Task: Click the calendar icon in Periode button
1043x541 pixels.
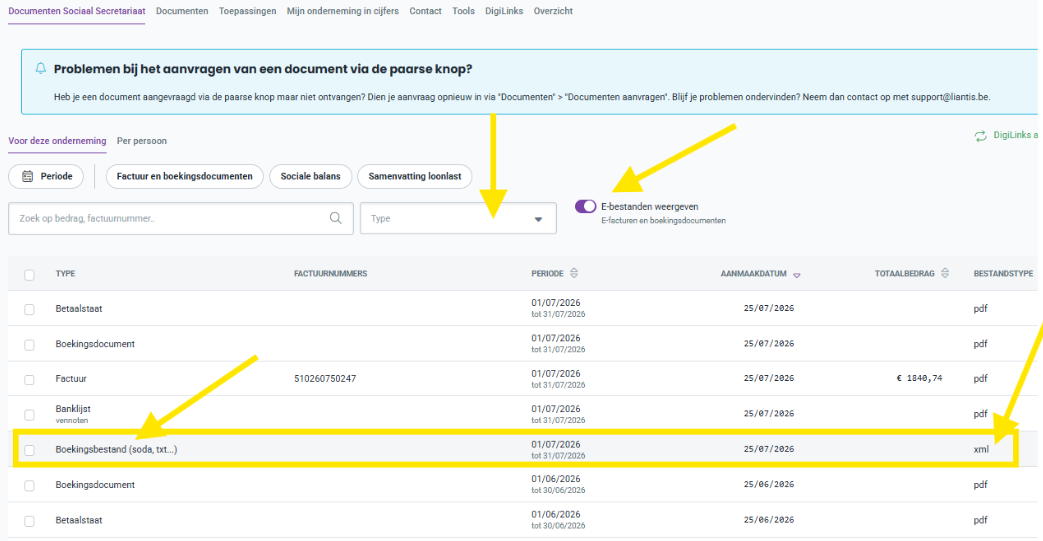Action: pyautogui.click(x=27, y=176)
